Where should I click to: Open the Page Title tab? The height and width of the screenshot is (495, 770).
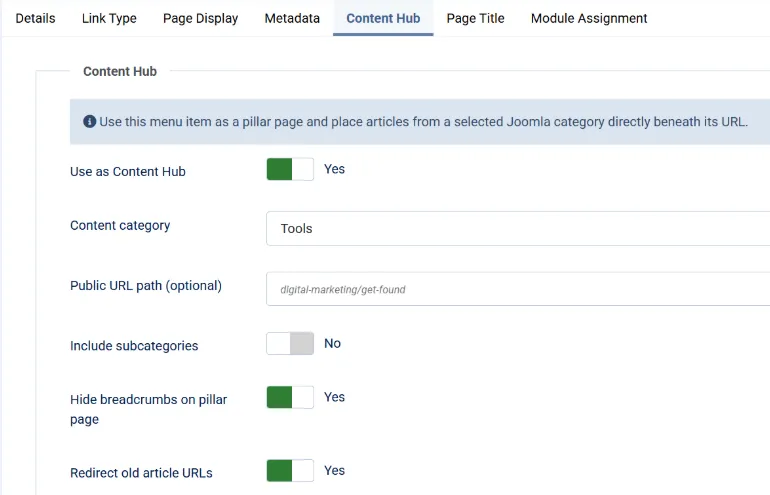(475, 18)
